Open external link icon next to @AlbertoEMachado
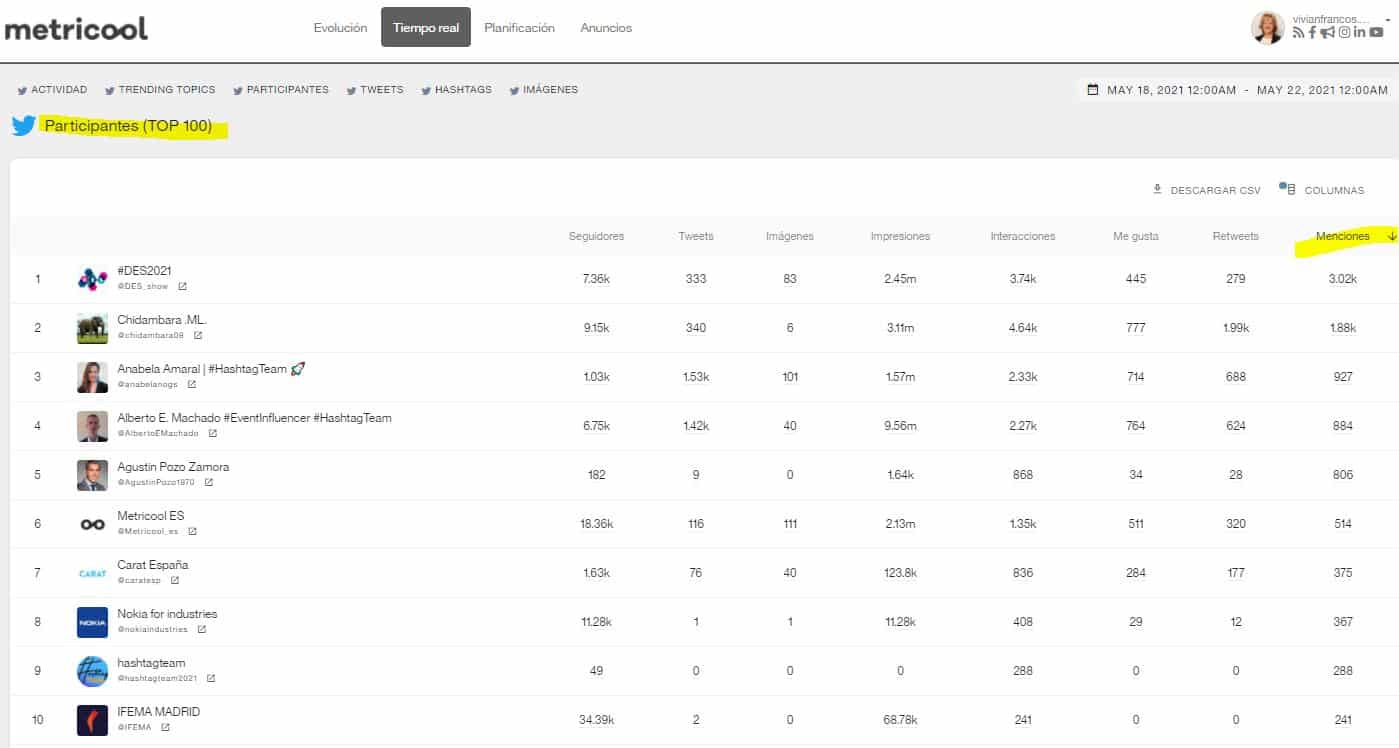Screen dimensions: 1399x748 tap(212, 433)
